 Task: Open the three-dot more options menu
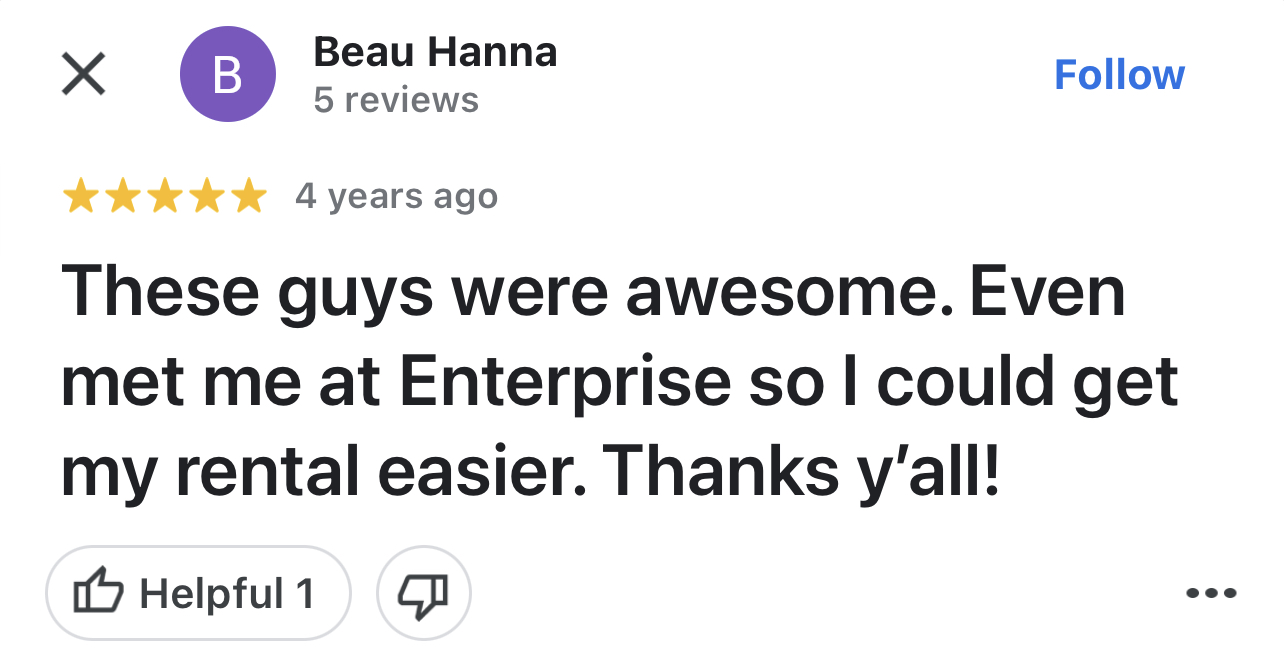tap(1211, 593)
